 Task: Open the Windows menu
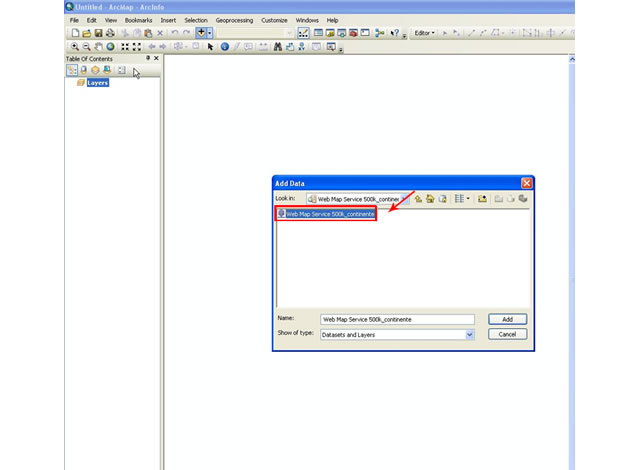coord(307,20)
